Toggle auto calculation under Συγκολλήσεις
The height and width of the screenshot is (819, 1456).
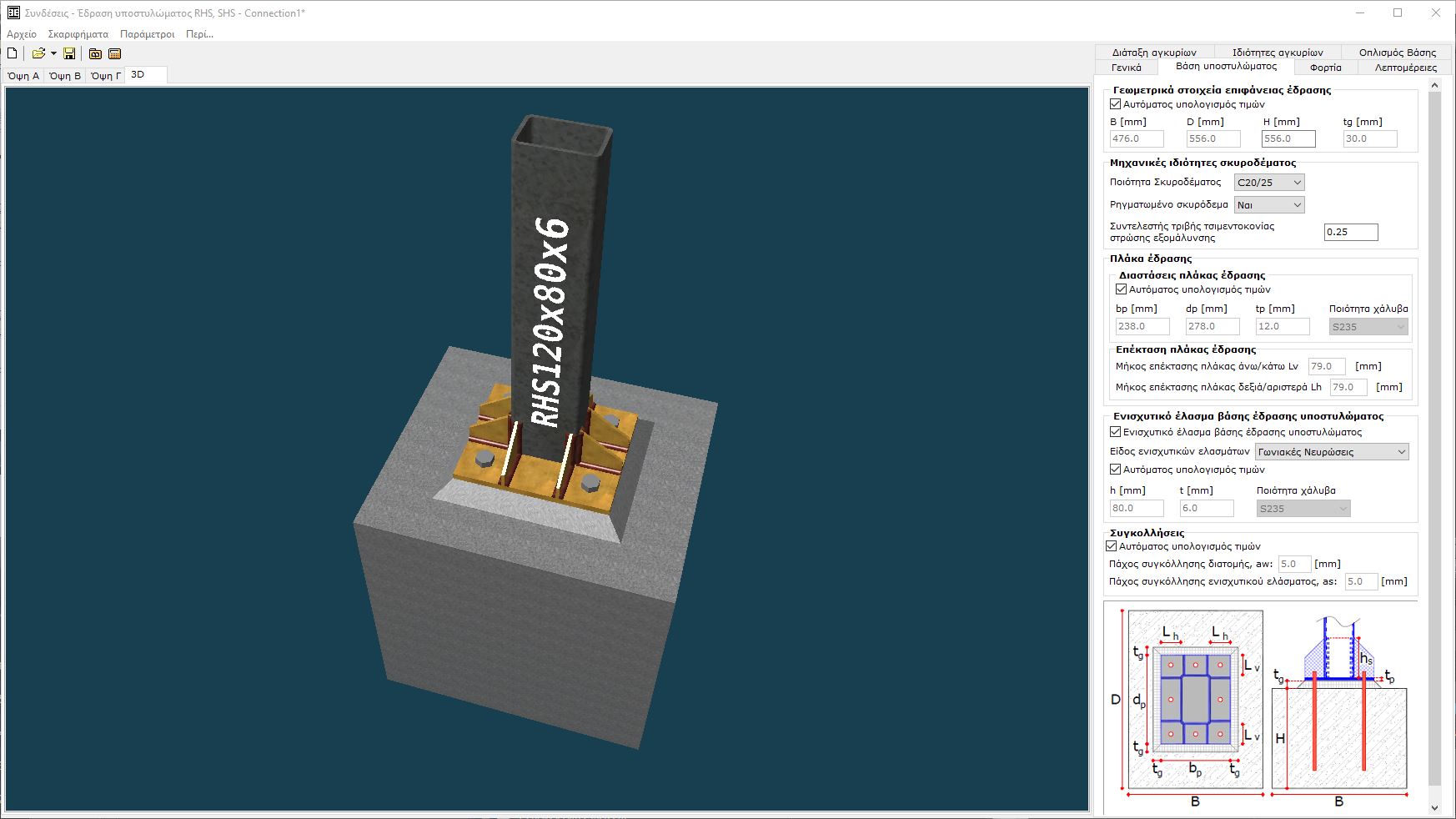click(x=1112, y=546)
